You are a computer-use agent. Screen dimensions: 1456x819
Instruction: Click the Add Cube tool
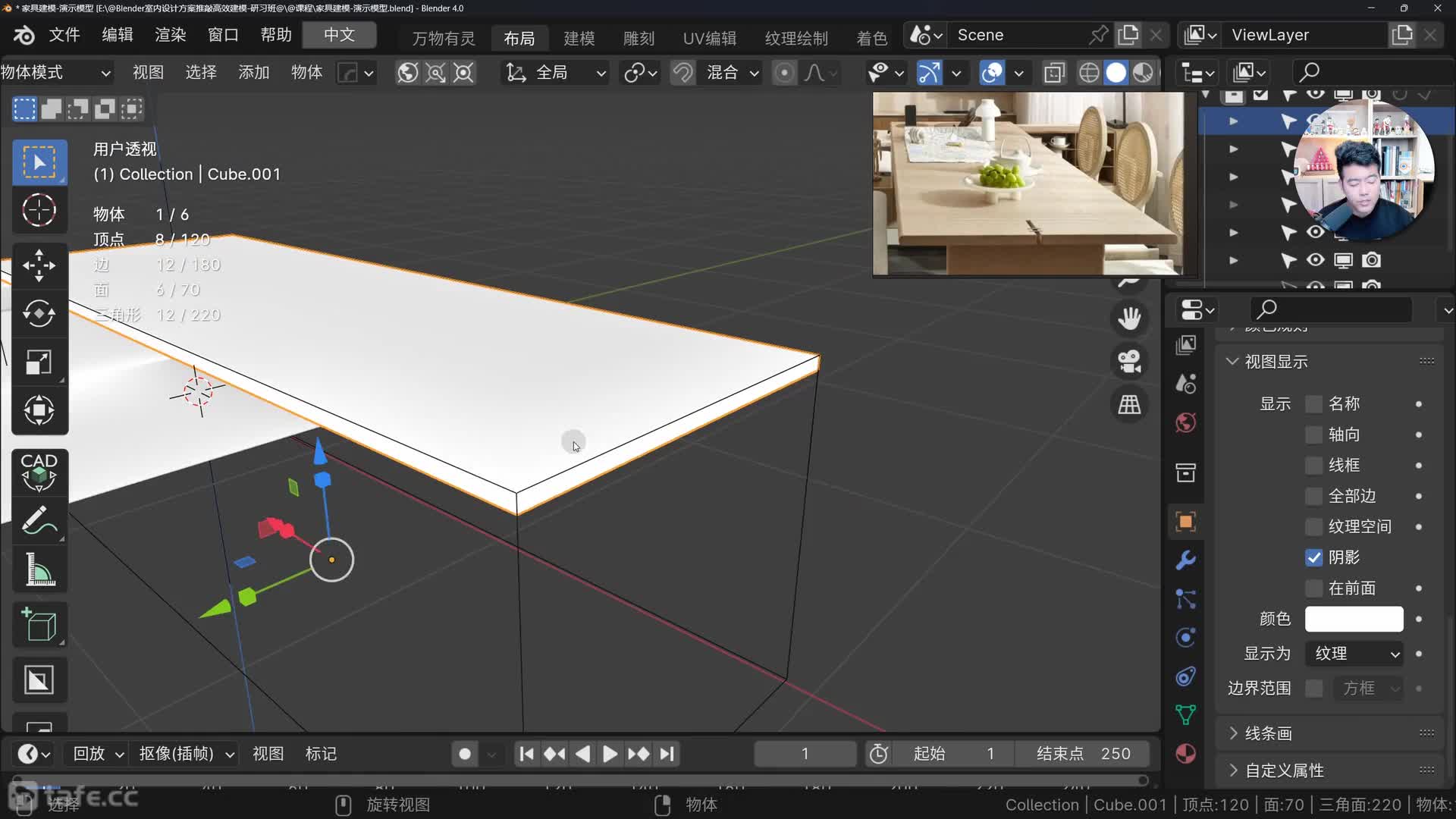click(39, 625)
